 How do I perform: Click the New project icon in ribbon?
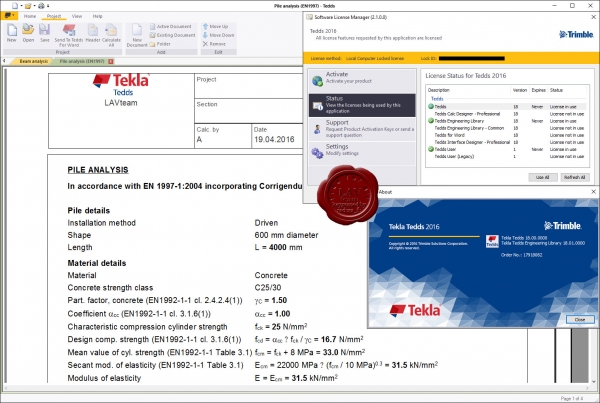[11, 33]
